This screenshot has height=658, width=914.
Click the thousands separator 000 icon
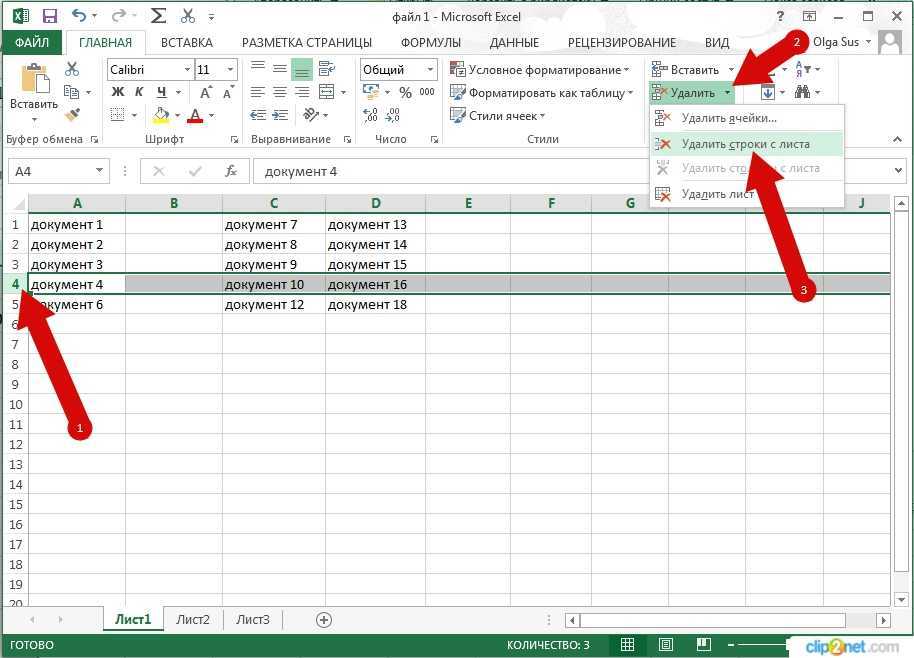427,92
